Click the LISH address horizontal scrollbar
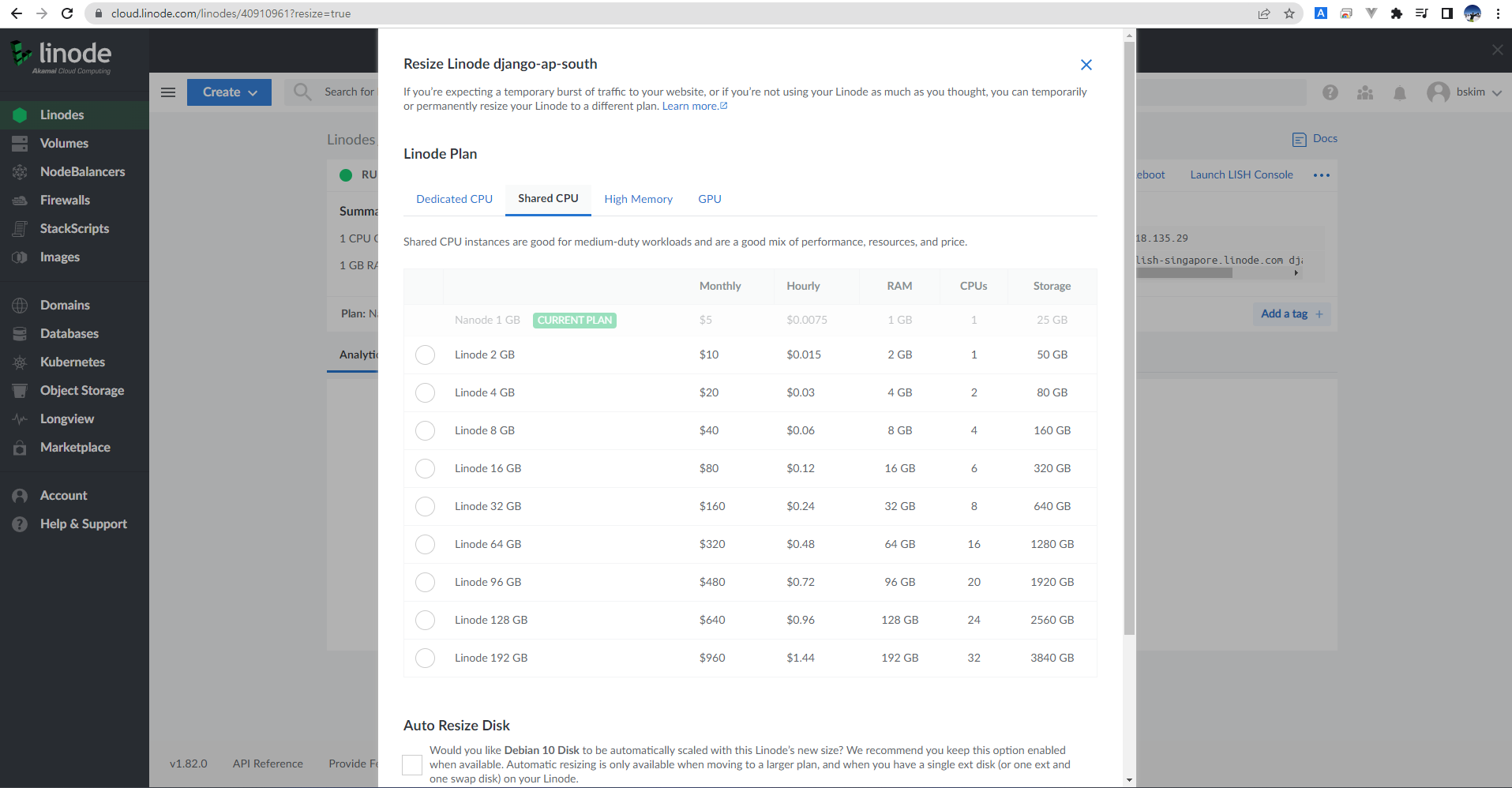The width and height of the screenshot is (1512, 788). [1184, 273]
